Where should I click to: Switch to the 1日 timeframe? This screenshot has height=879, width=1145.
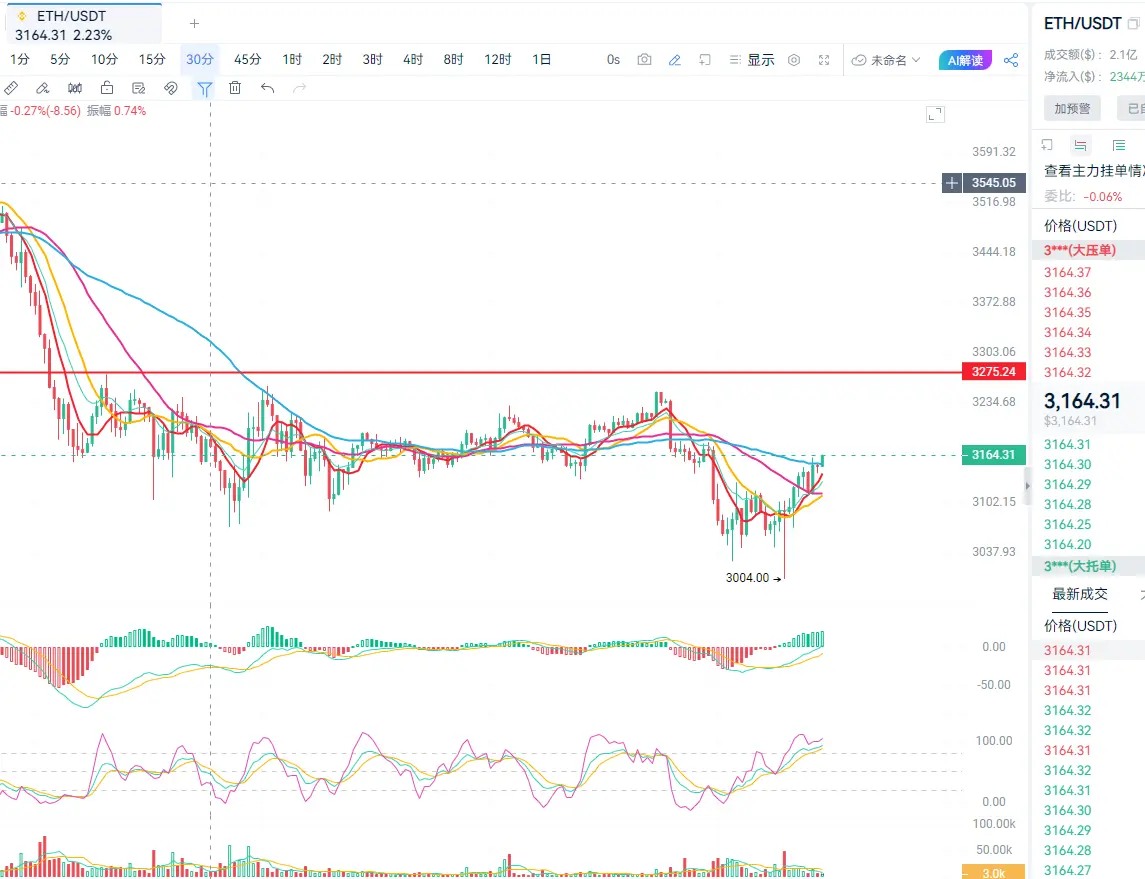[x=542, y=59]
